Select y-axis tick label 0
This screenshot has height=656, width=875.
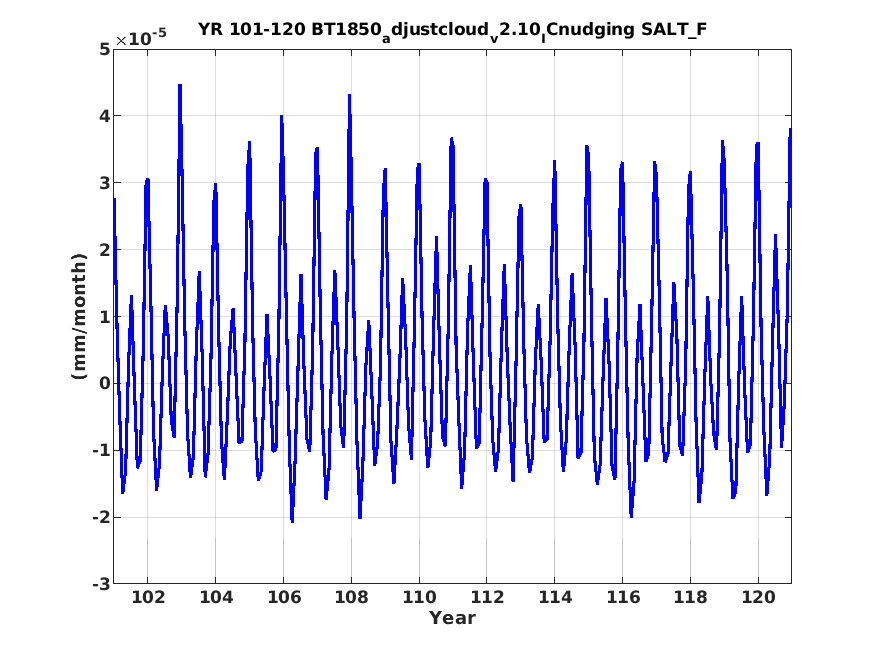105,384
